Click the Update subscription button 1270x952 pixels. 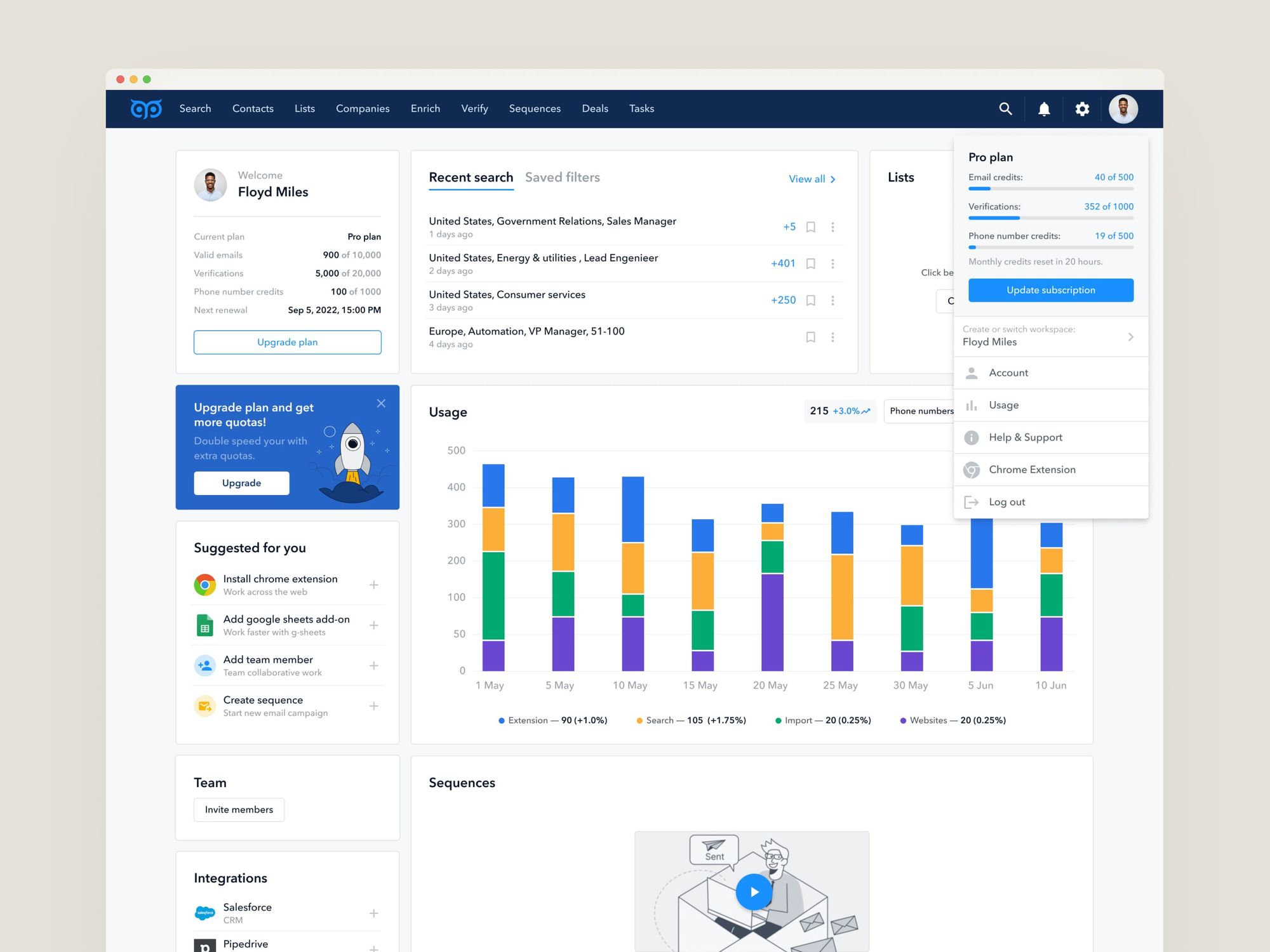[1050, 290]
